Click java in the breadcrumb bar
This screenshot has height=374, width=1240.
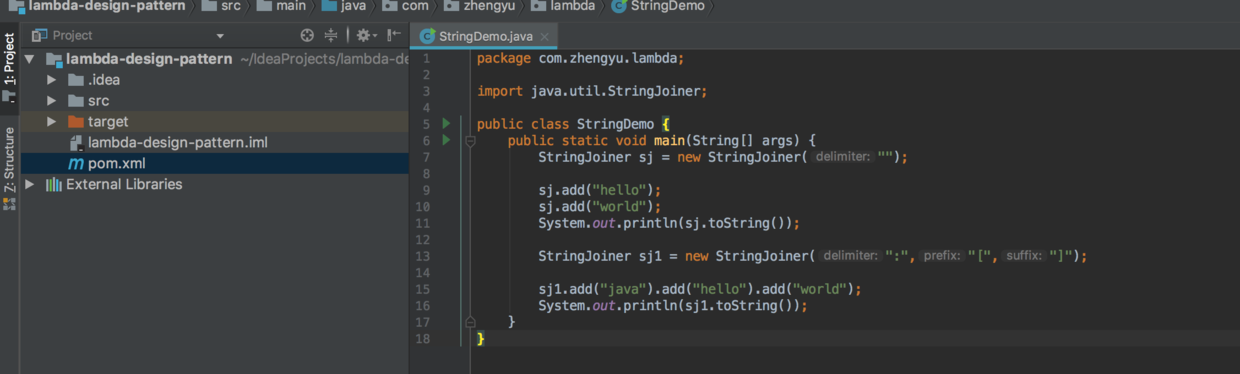click(x=344, y=6)
